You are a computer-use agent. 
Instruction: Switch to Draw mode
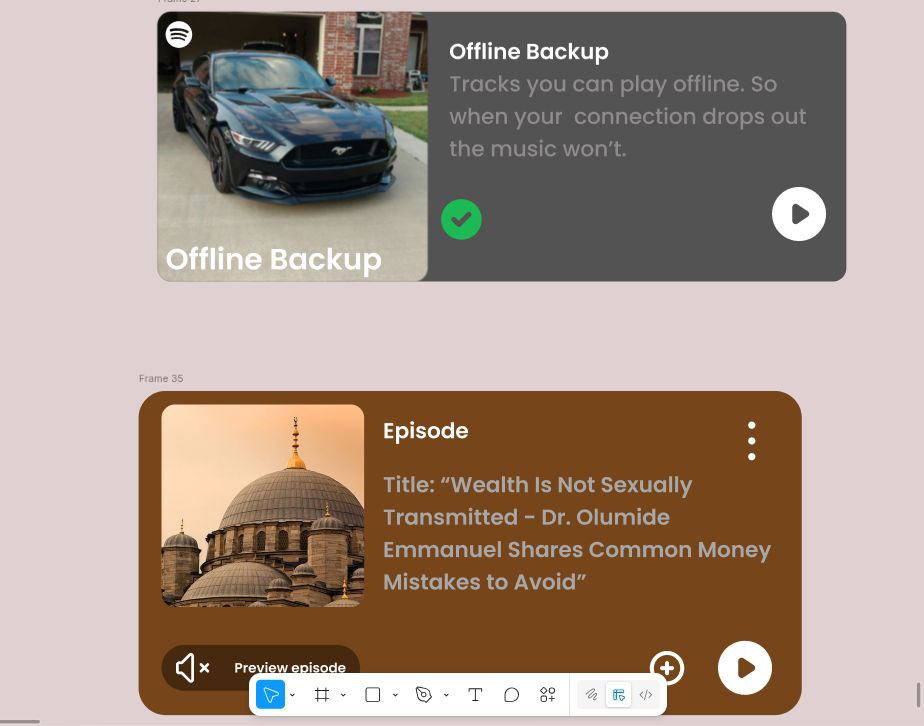click(592, 695)
